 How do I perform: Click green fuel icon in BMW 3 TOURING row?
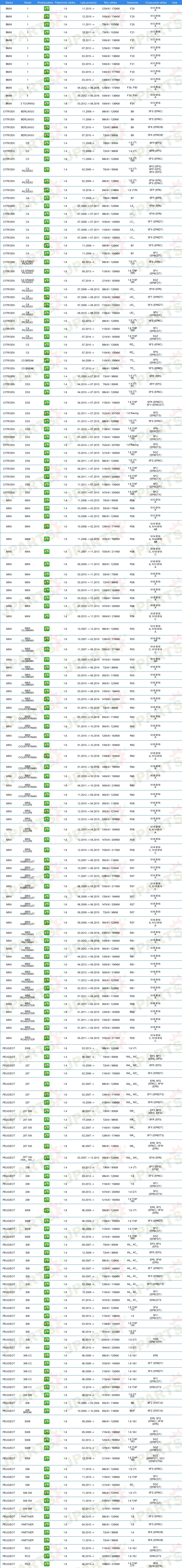click(46, 104)
